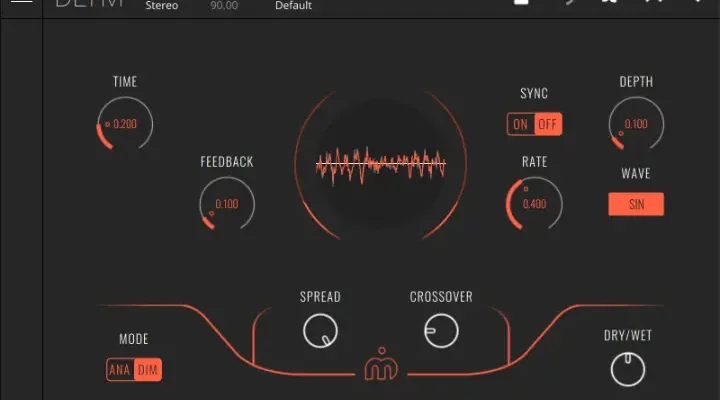Viewport: 720px width, 400px height.
Task: Click the SPREAD knob
Action: (320, 330)
